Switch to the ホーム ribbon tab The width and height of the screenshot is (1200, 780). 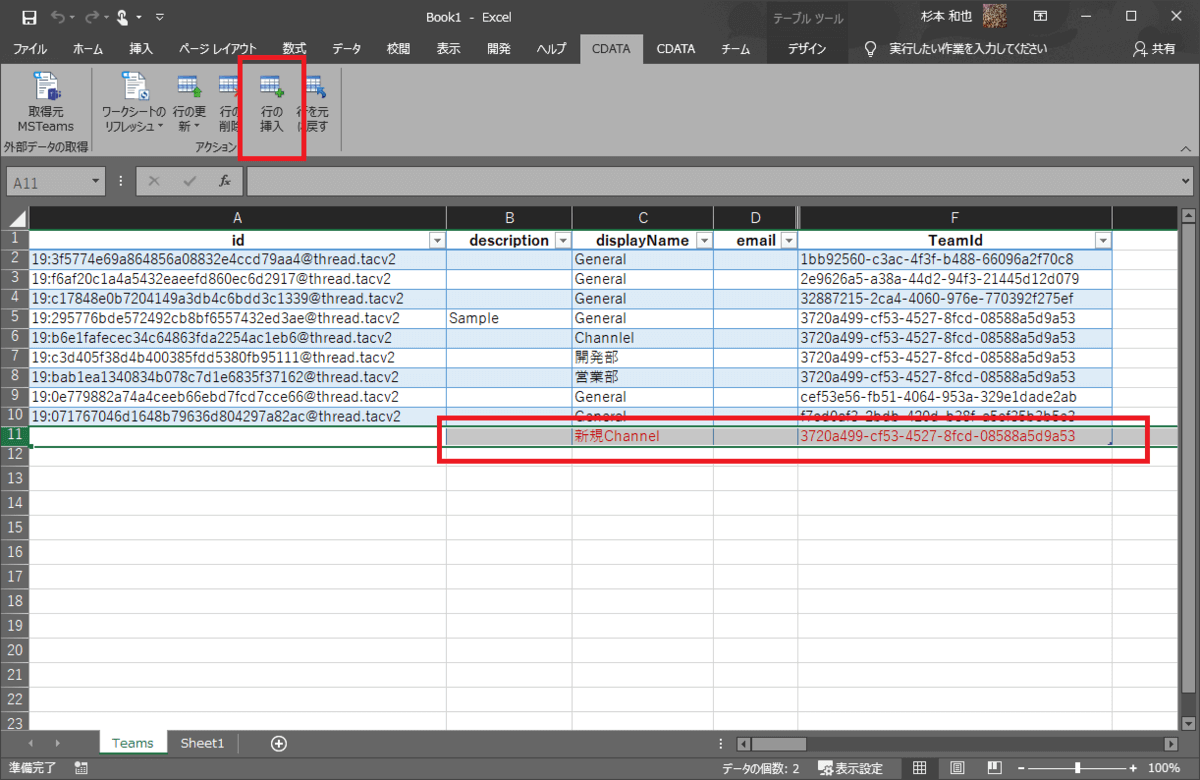pyautogui.click(x=87, y=48)
